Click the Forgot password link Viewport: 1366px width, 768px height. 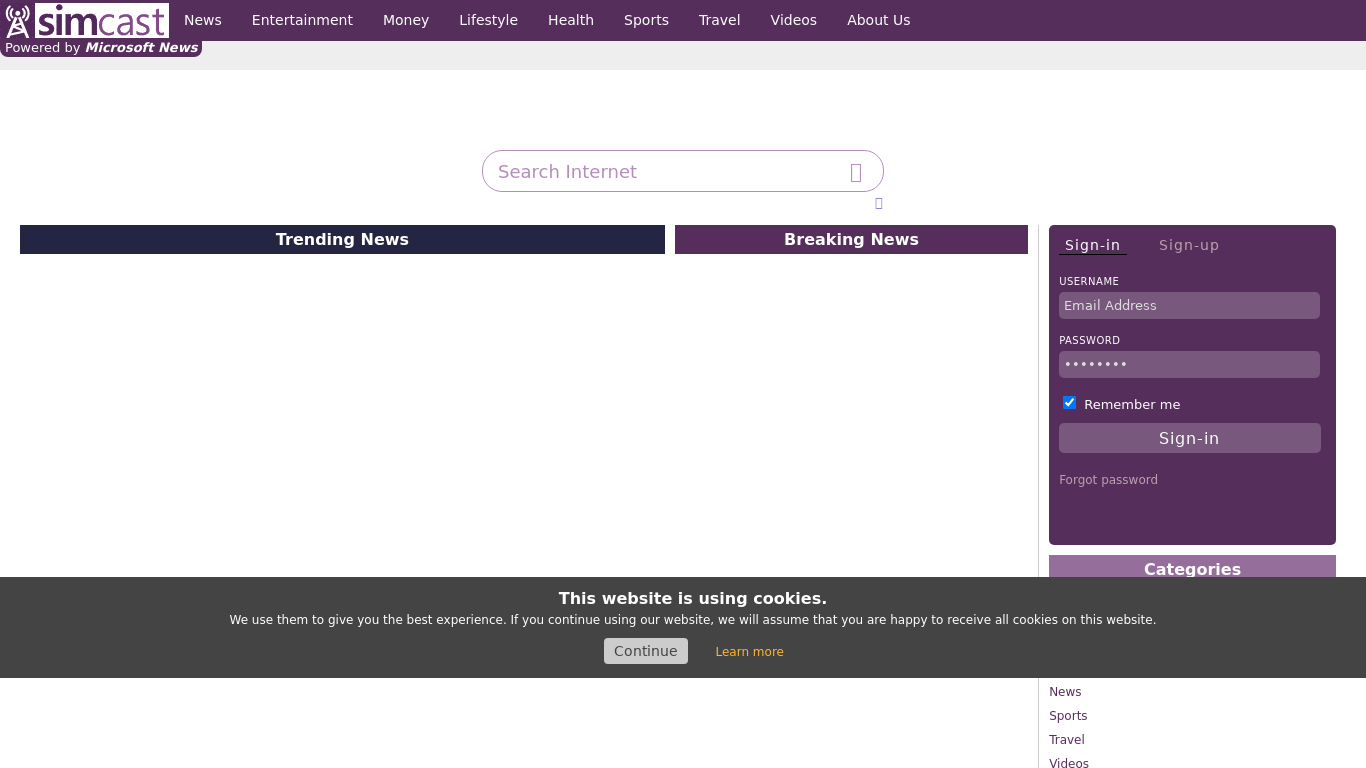tap(1108, 480)
